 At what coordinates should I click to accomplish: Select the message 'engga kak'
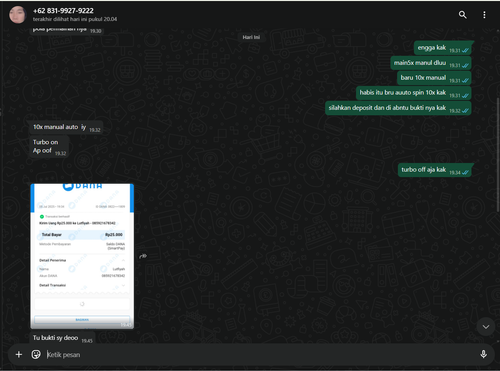coord(443,48)
